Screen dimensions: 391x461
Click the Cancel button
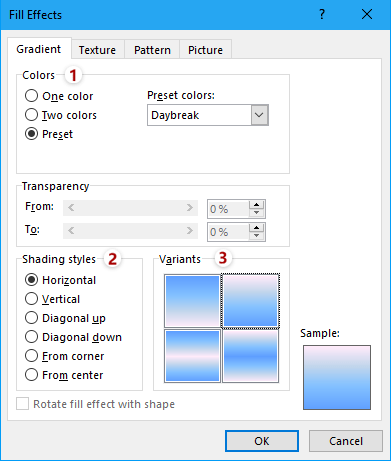pyautogui.click(x=346, y=441)
